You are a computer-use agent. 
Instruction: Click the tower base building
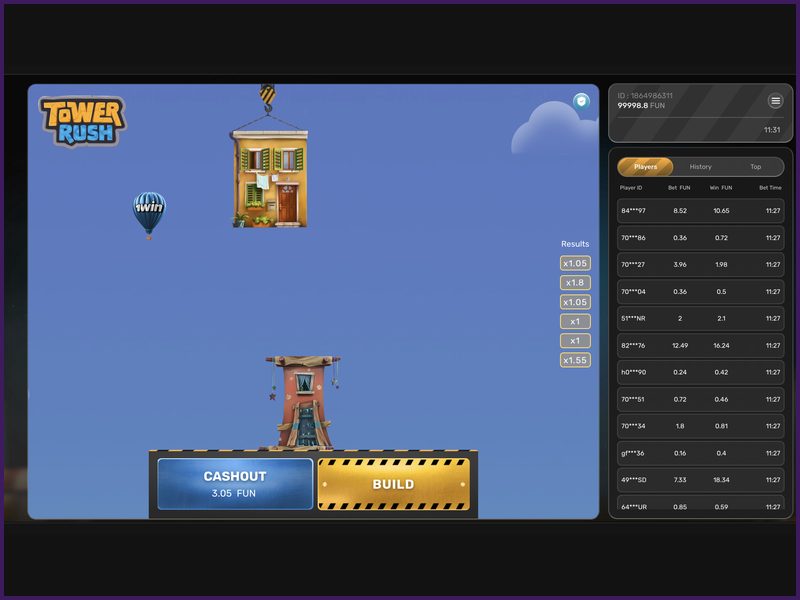[302, 400]
